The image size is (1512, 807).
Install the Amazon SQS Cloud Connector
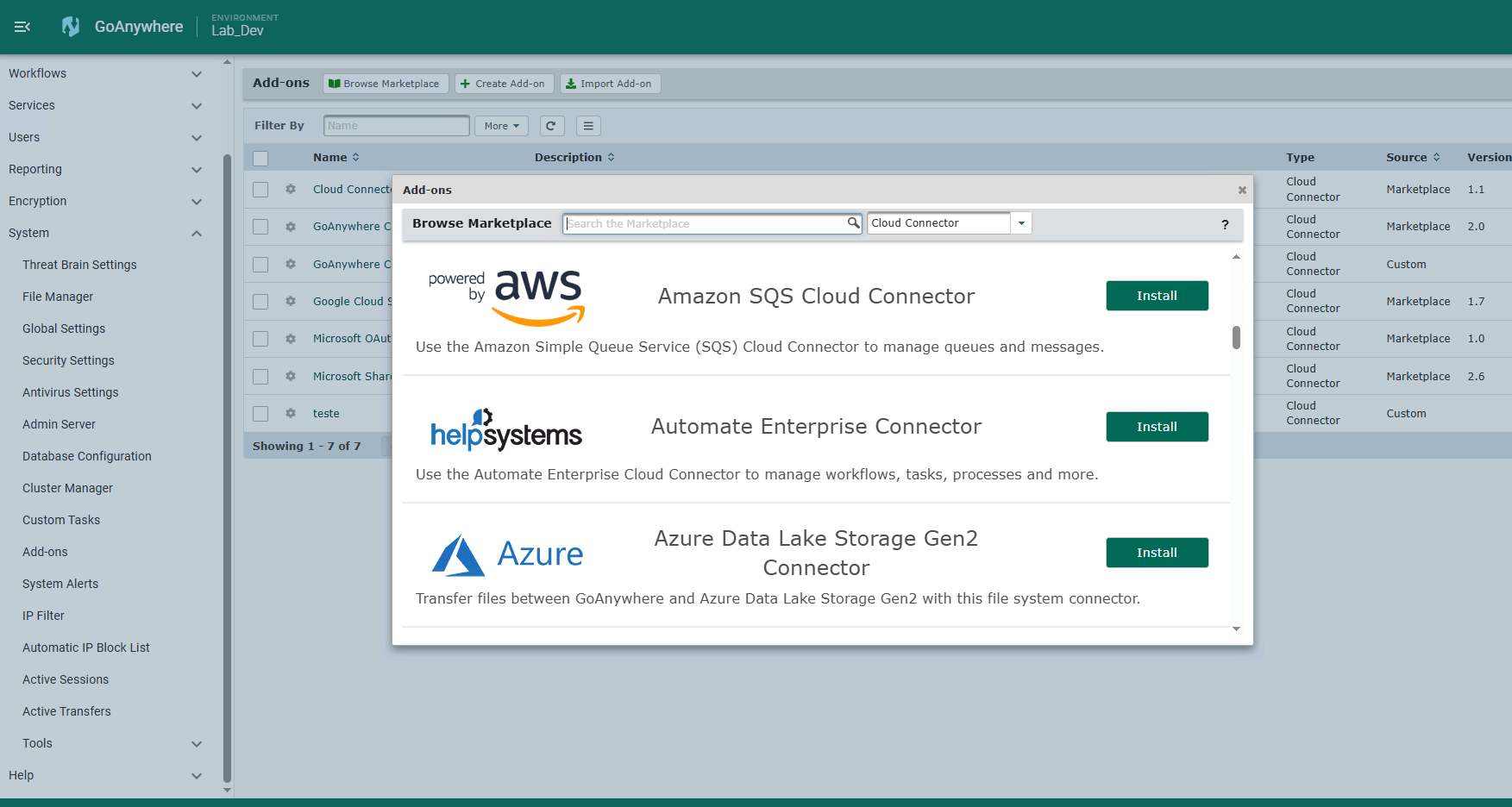[x=1157, y=296]
